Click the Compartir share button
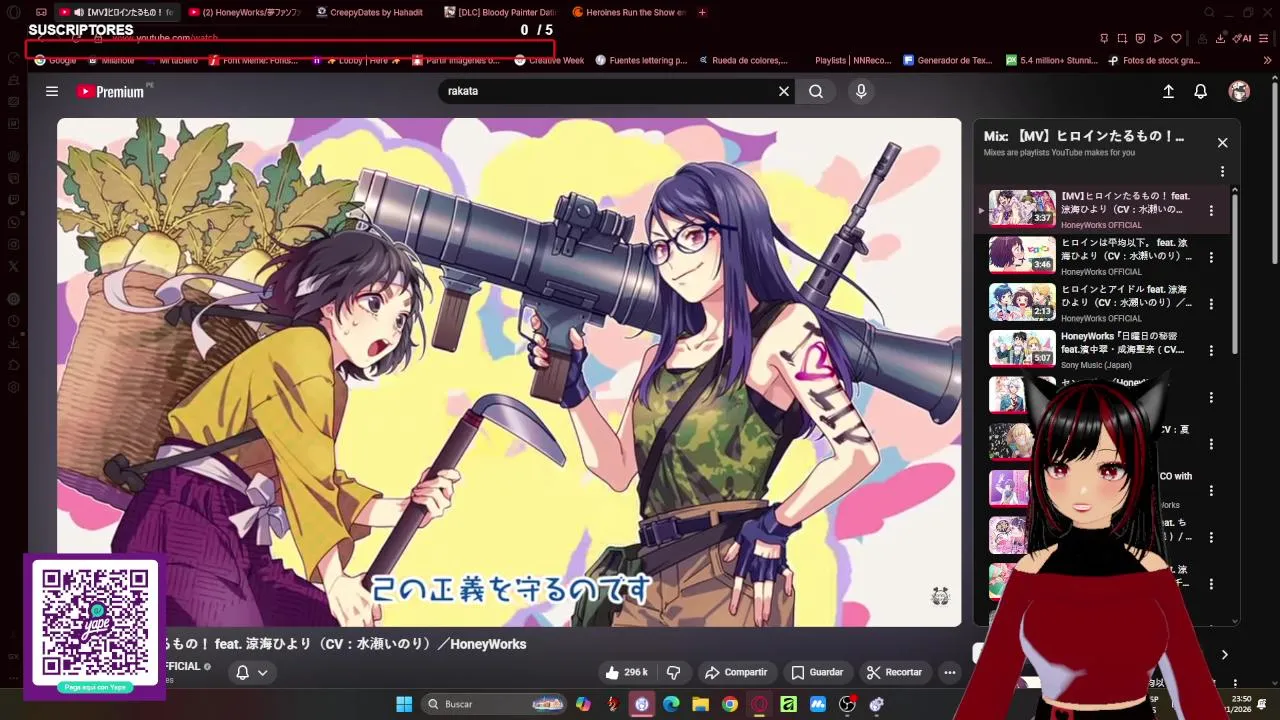 (736, 672)
